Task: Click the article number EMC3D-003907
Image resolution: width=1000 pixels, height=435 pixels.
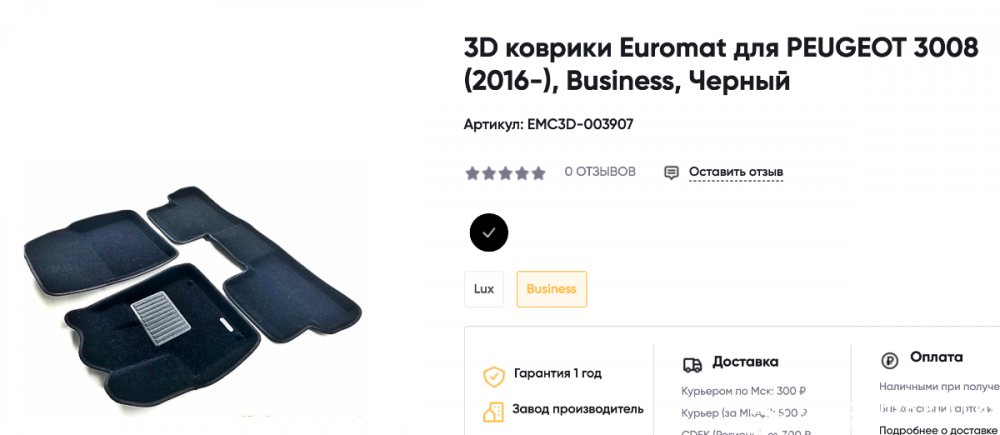Action: [x=580, y=124]
